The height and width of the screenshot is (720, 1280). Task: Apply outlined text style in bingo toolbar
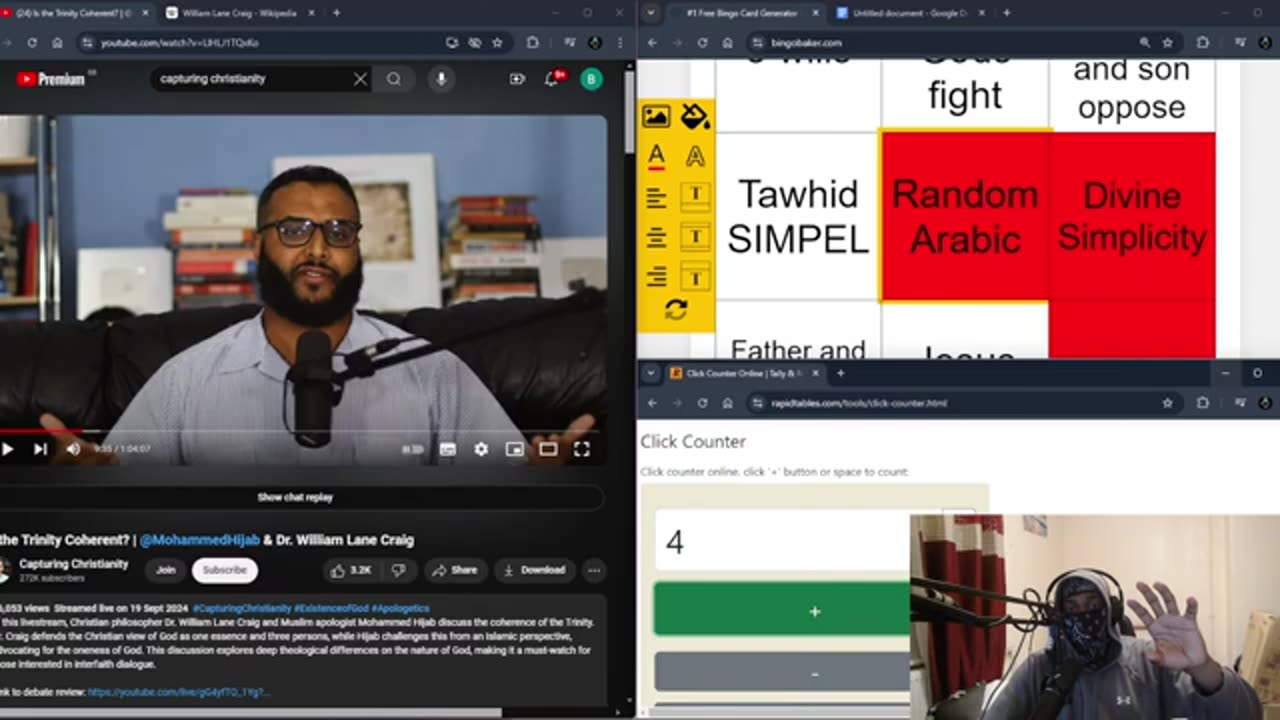695,156
